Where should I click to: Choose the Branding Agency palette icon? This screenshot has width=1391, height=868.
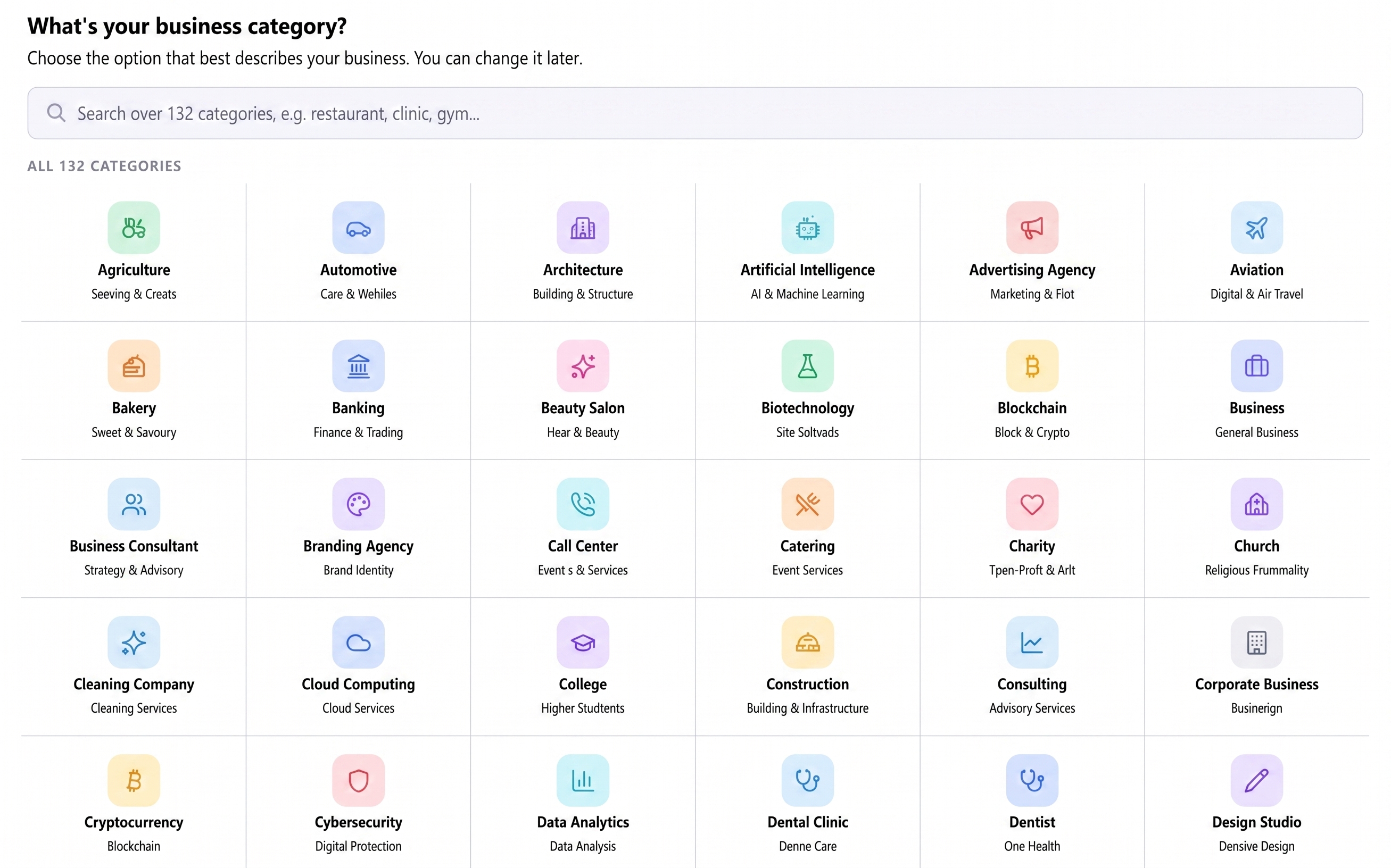tap(358, 504)
